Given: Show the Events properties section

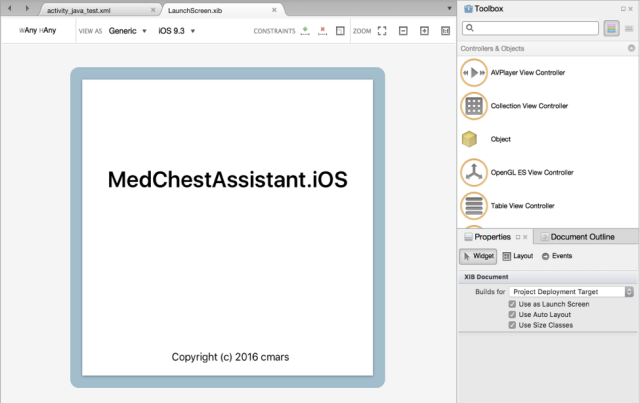Looking at the screenshot, I should [557, 256].
